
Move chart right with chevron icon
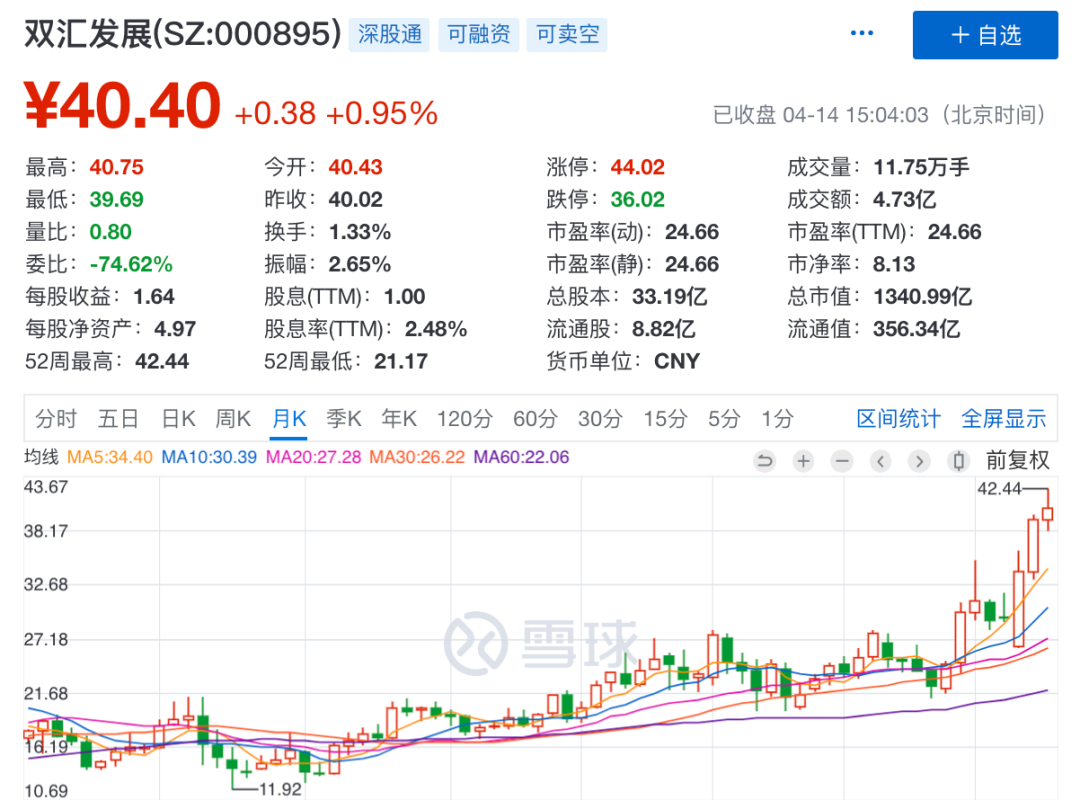(919, 460)
